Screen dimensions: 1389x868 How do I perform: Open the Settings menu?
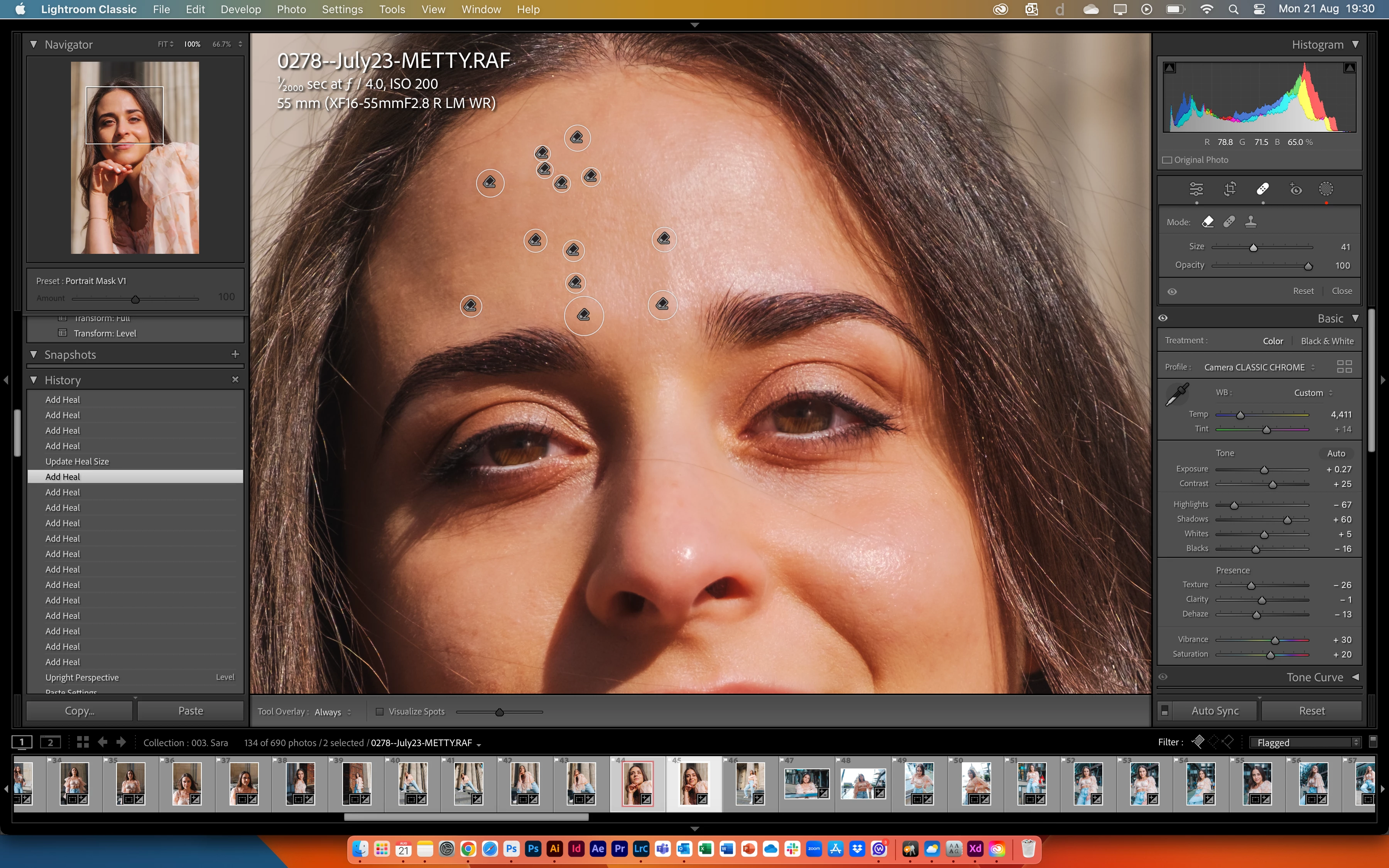click(342, 9)
